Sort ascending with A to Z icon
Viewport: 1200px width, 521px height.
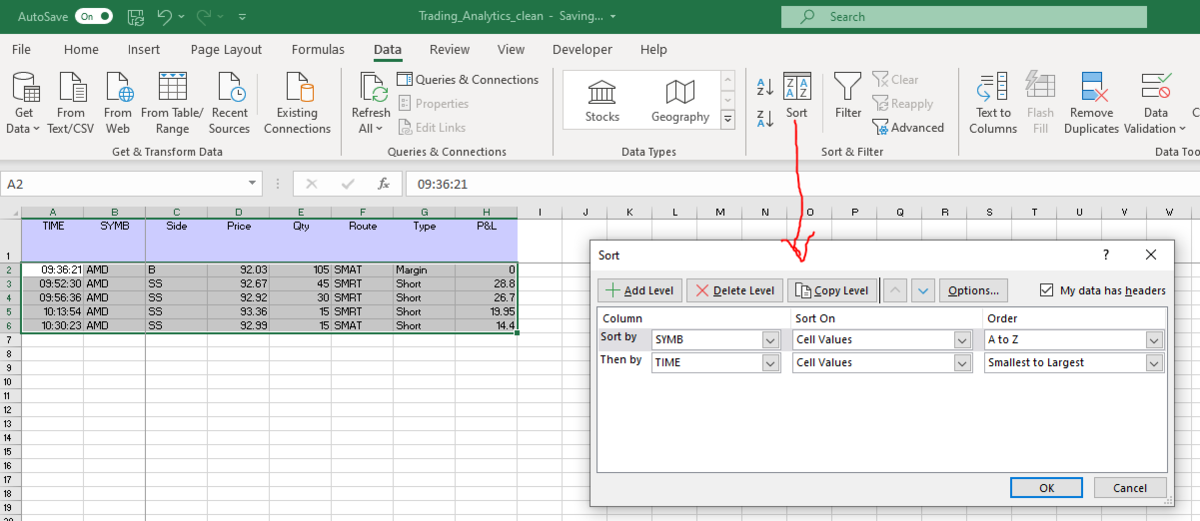(765, 87)
